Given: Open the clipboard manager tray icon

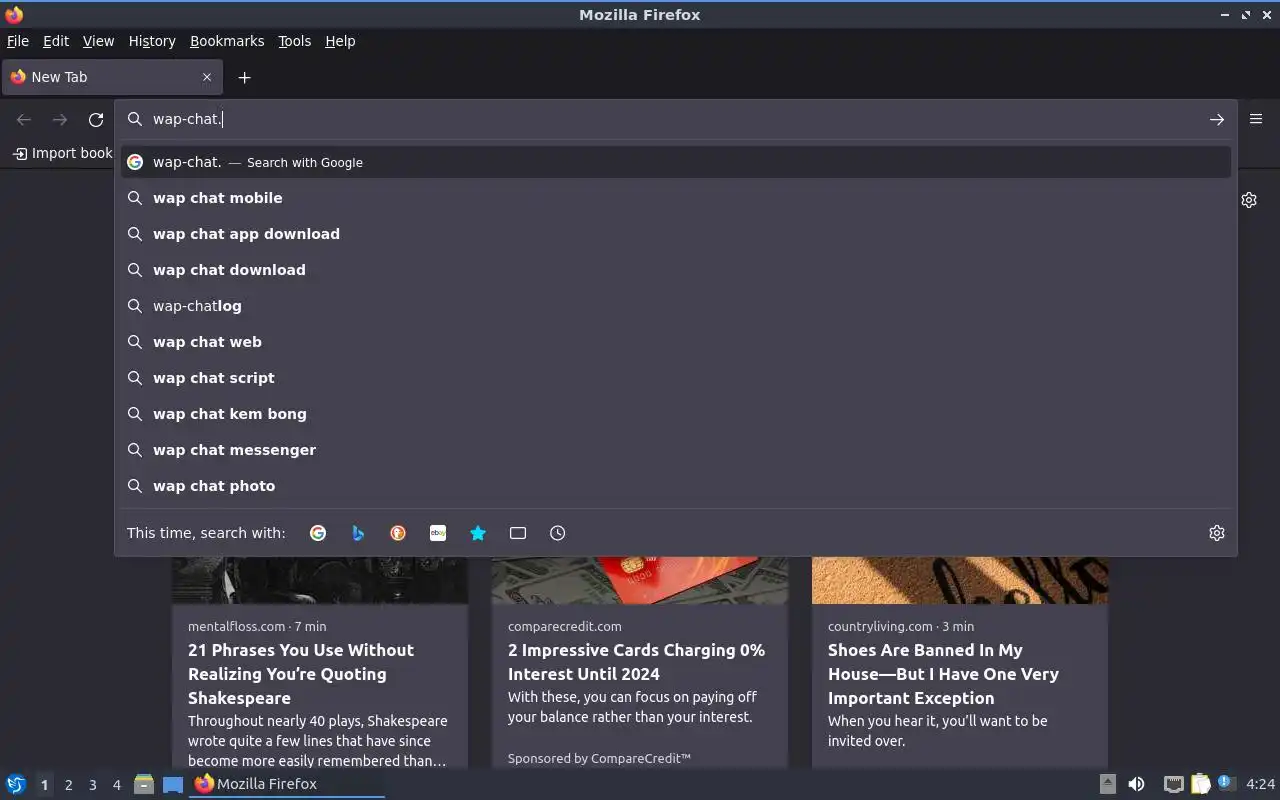Looking at the screenshot, I should click(x=1200, y=784).
